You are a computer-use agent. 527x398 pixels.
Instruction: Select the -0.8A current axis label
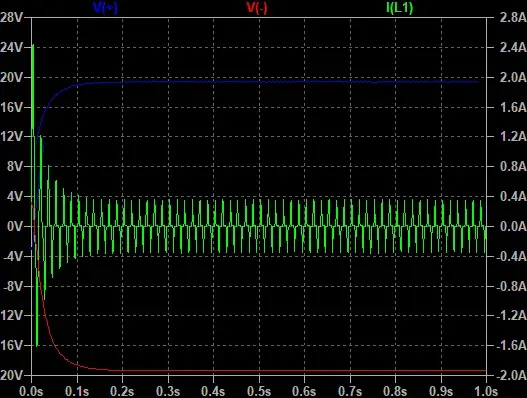[511, 286]
